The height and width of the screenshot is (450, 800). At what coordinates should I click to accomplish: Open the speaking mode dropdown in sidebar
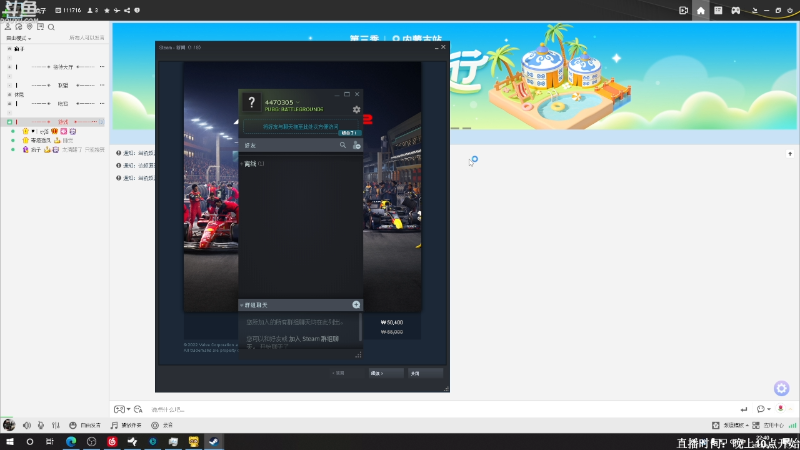pyautogui.click(x=18, y=38)
